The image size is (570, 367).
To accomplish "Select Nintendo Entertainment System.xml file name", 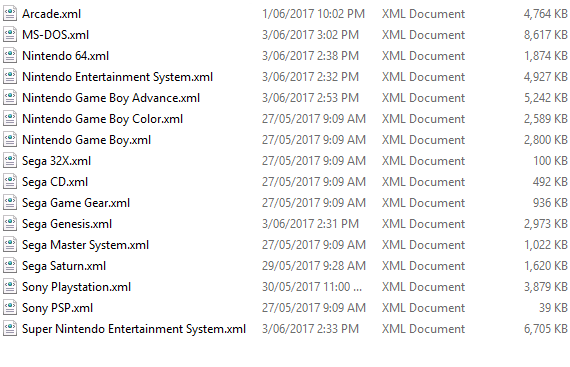I will pyautogui.click(x=117, y=77).
